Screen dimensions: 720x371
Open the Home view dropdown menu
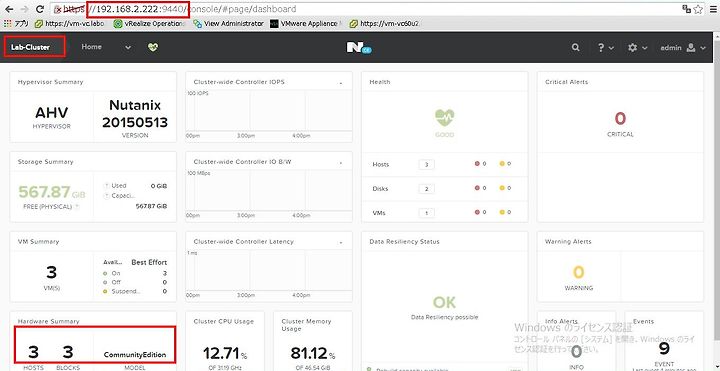point(106,47)
